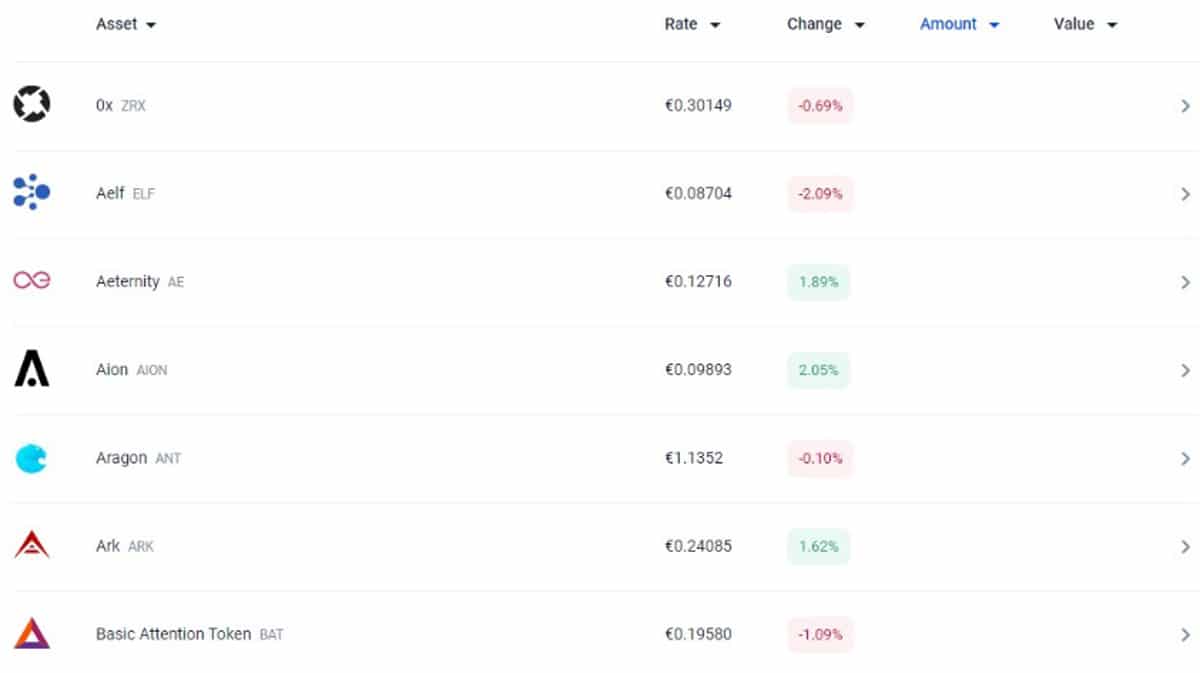This screenshot has height=673, width=1200.
Task: Click the Basic Attention Token logo
Action: pos(31,634)
